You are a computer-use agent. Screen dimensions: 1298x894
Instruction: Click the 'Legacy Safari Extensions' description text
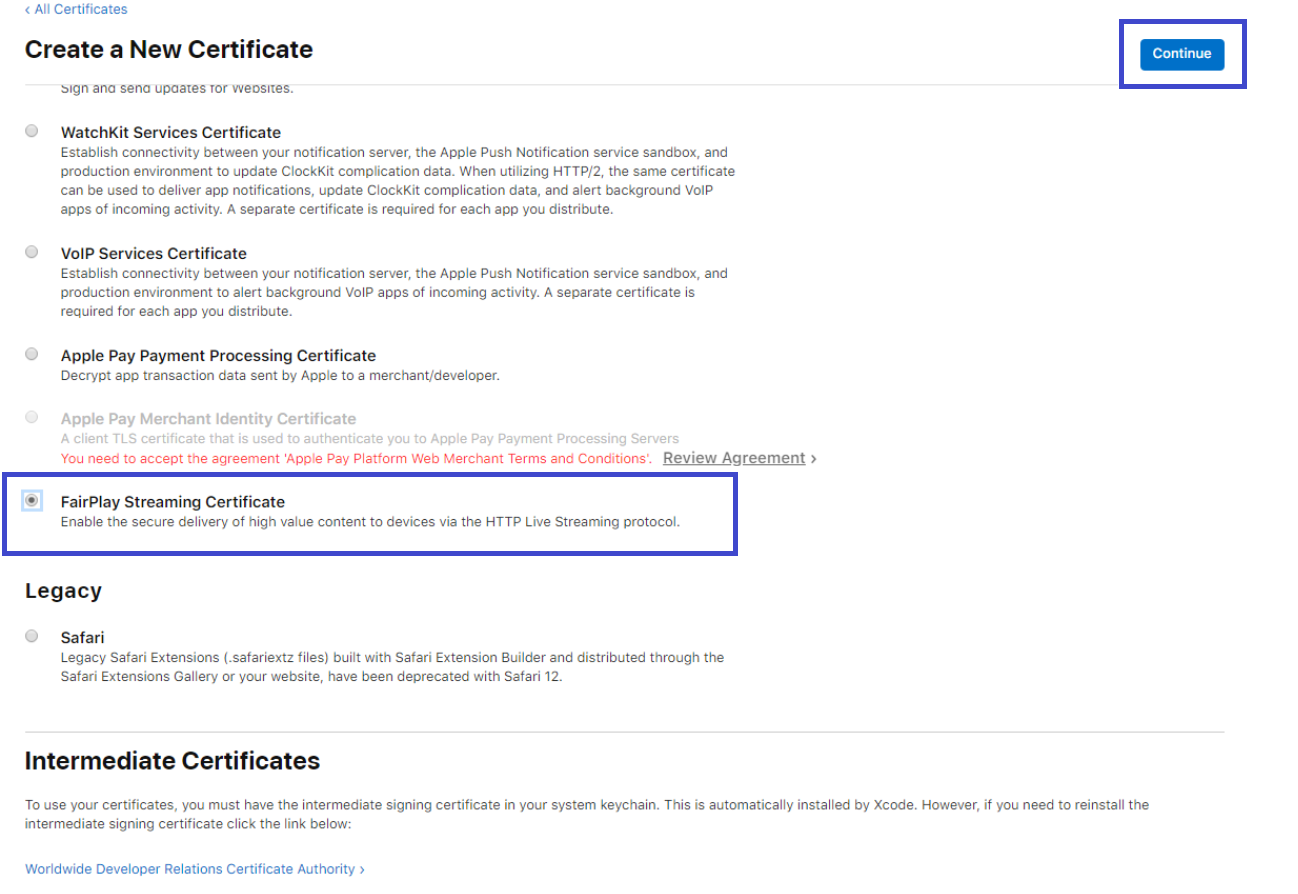click(x=393, y=667)
